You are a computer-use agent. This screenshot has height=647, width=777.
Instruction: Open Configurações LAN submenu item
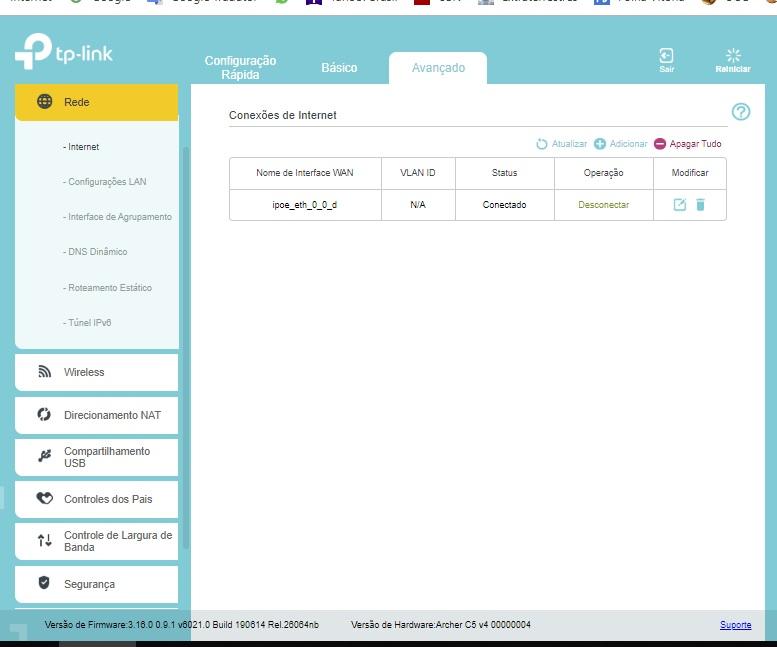click(106, 182)
